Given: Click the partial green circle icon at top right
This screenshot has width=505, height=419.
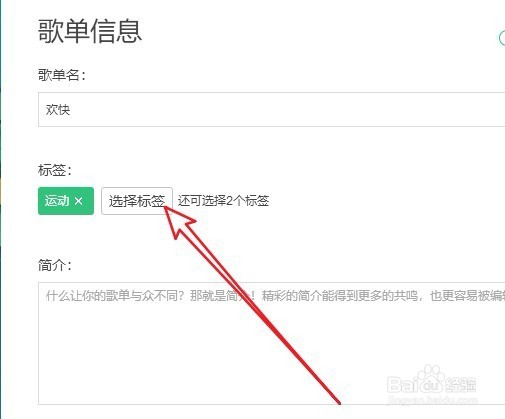Looking at the screenshot, I should click(x=502, y=38).
